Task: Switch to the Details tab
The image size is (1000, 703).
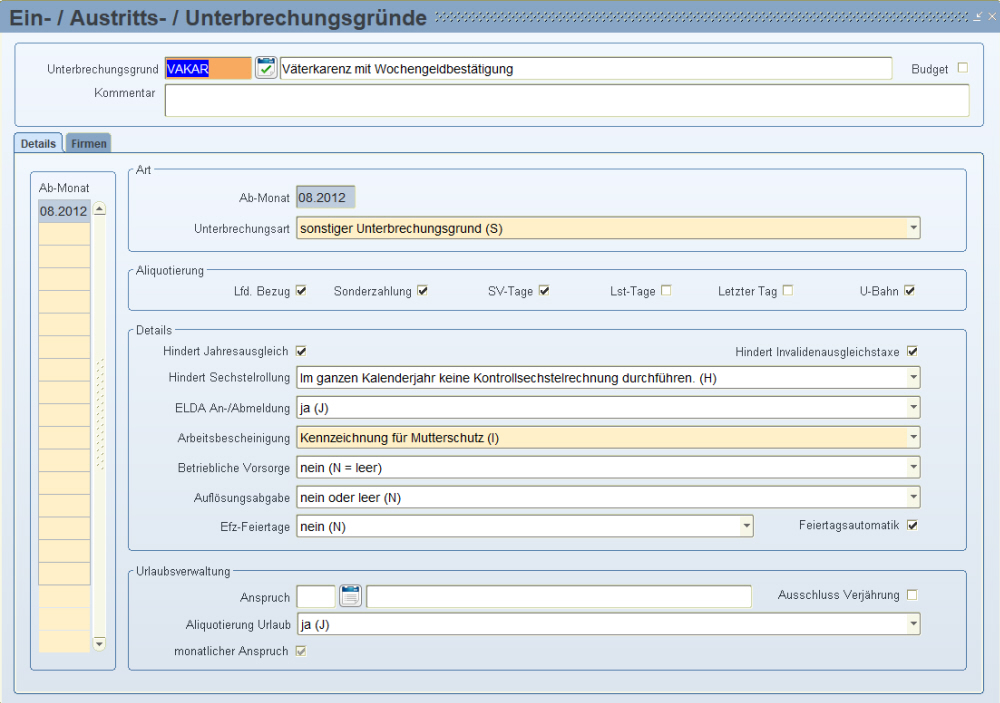Action: pyautogui.click(x=38, y=143)
